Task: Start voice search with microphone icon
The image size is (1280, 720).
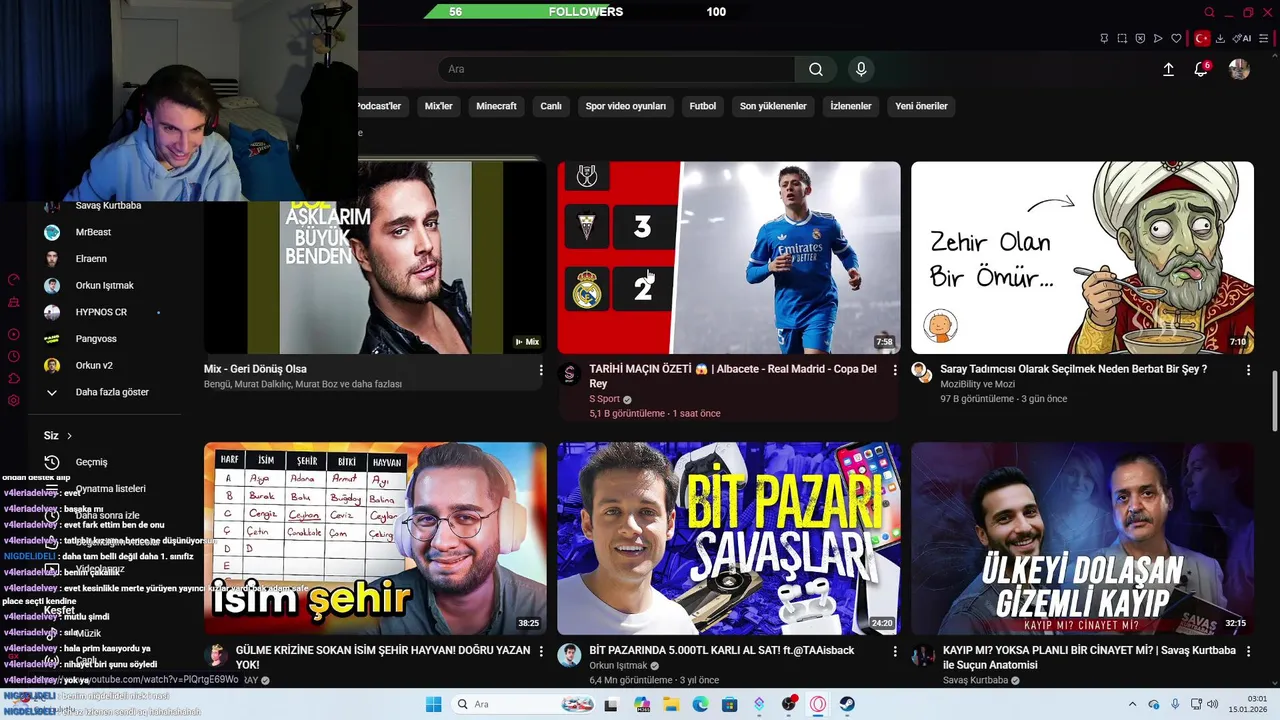Action: pyautogui.click(x=861, y=69)
